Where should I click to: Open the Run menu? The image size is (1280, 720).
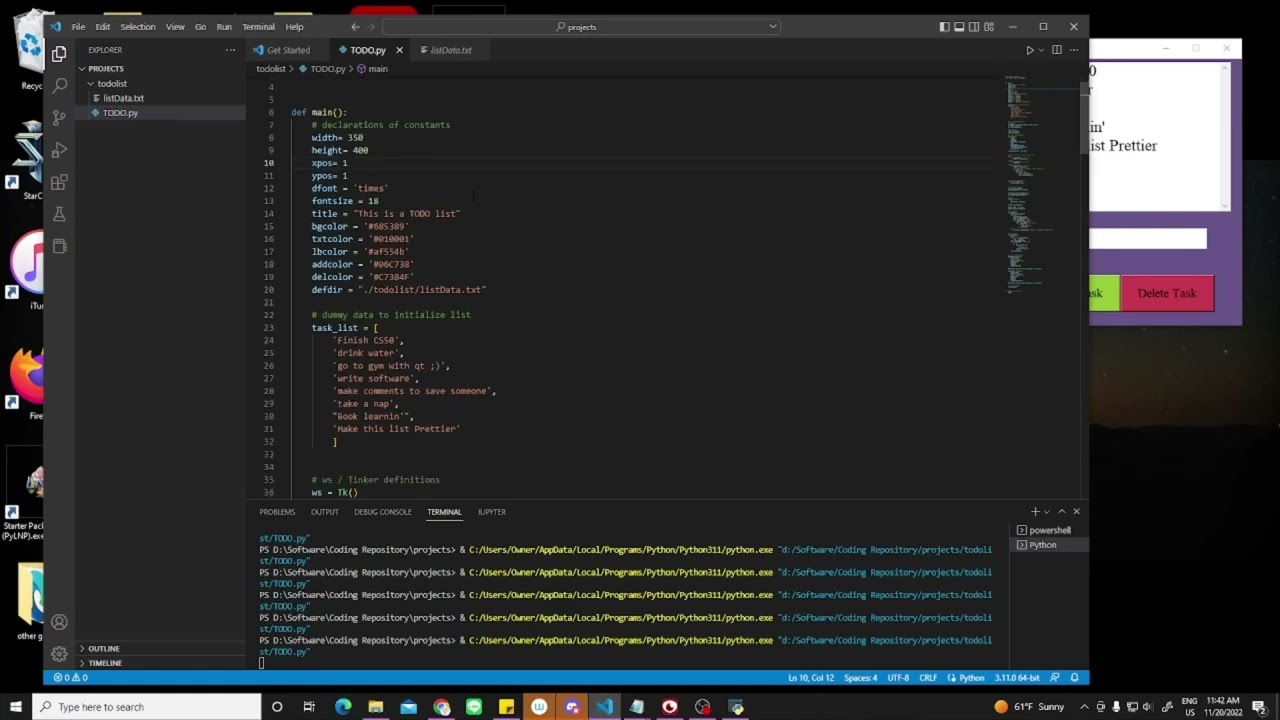(224, 27)
